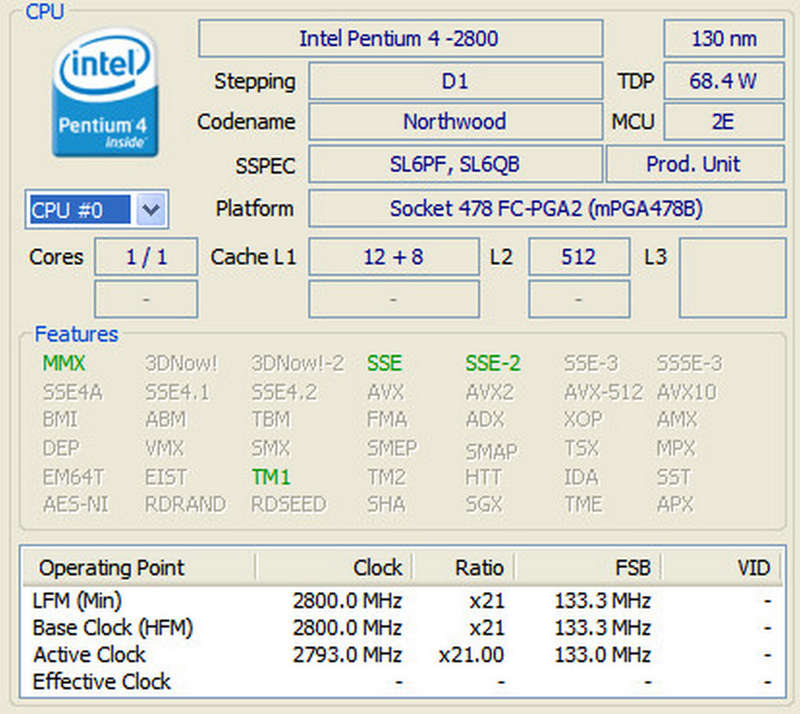This screenshot has height=714, width=800.
Task: Click the Intel Pentium 4 inside logo
Action: [x=105, y=93]
